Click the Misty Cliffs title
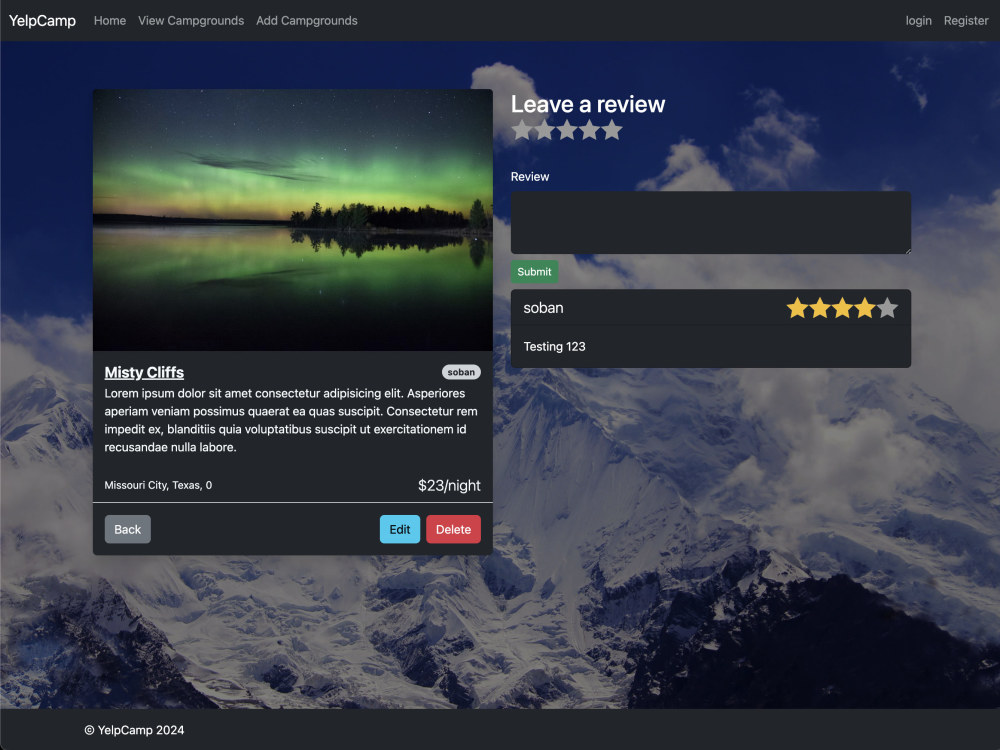The height and width of the screenshot is (750, 1000). [144, 372]
